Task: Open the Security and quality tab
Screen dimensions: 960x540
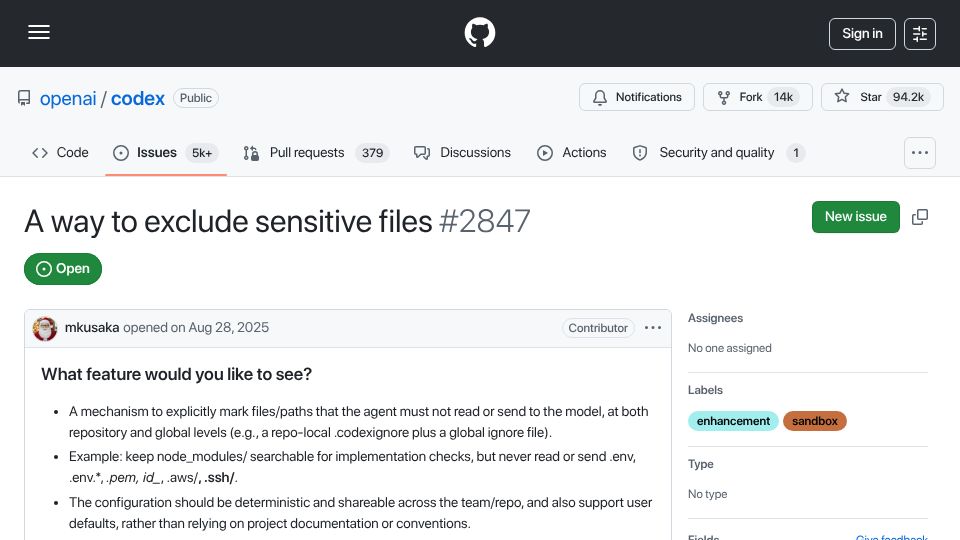Action: [719, 152]
